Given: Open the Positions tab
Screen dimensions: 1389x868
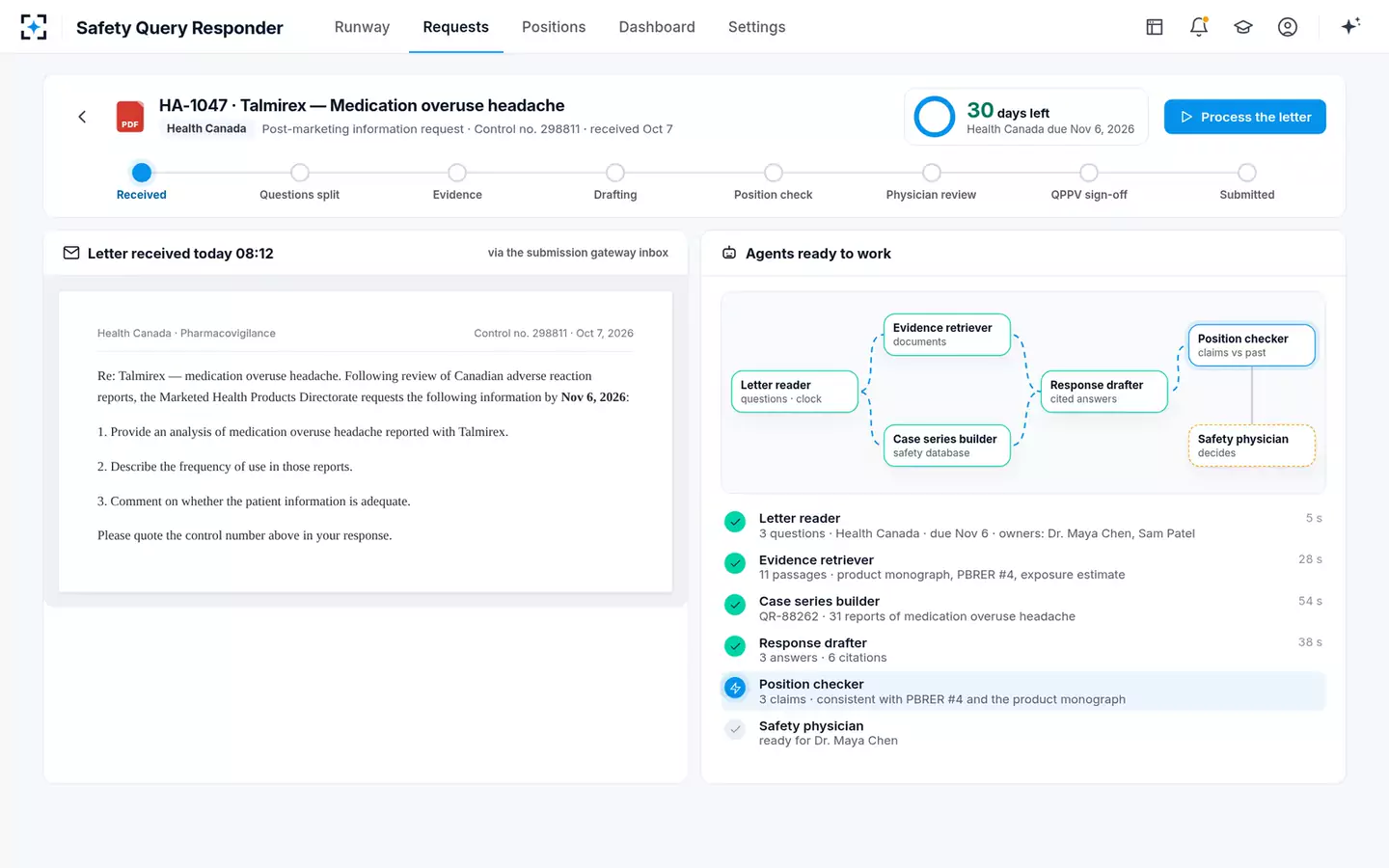Looking at the screenshot, I should point(554,27).
